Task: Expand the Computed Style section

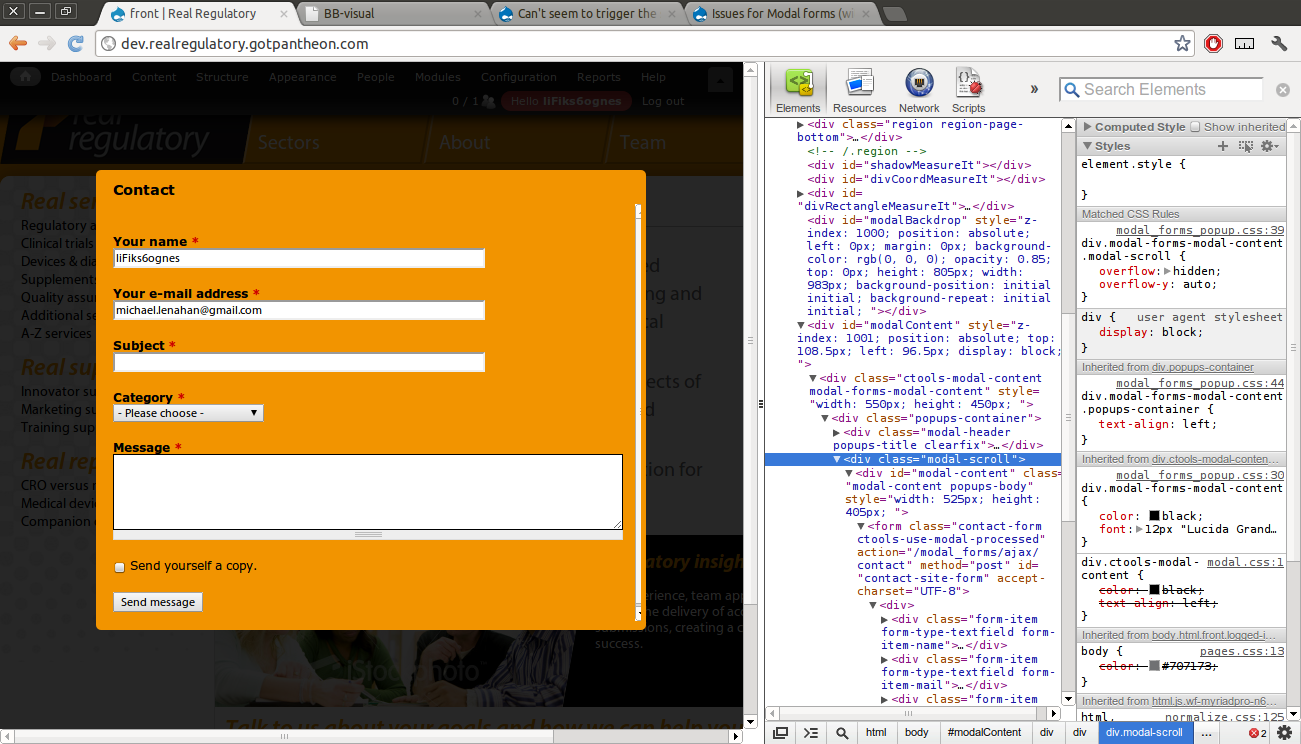Action: [x=1087, y=127]
